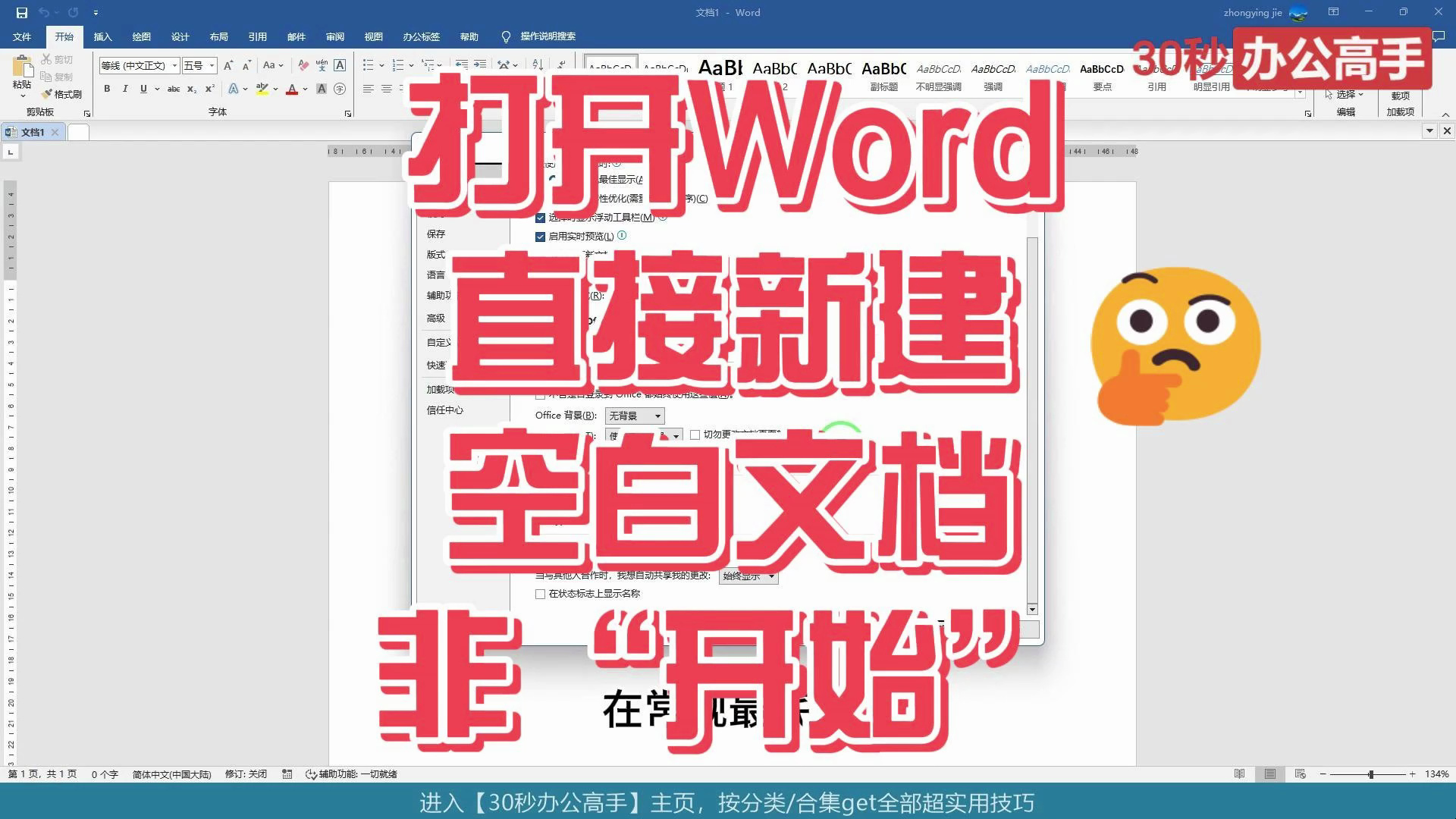
Task: Click the Save icon in the title bar
Action: coord(21,12)
